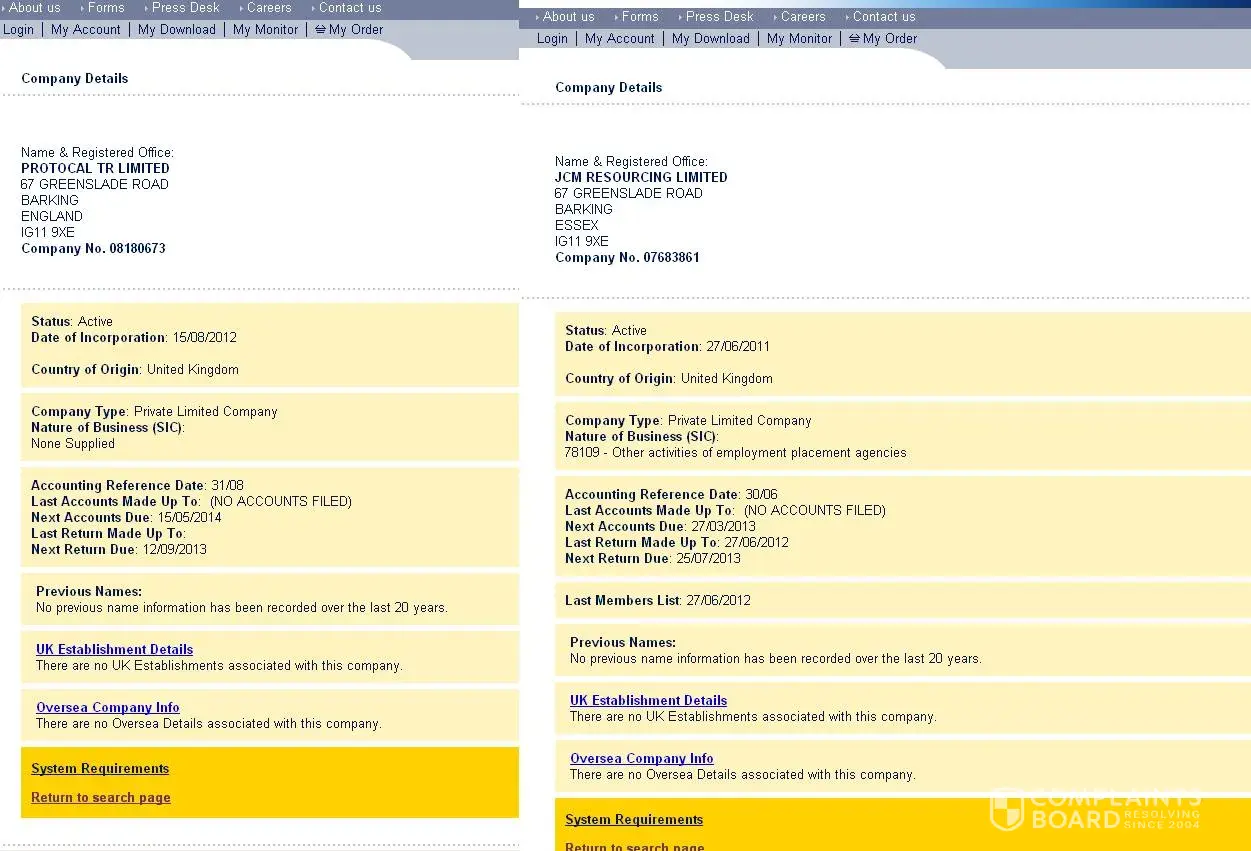Viewport: 1251px width, 851px height.
Task: Select company name PROTOCAL TR LIMITED
Action: [95, 169]
